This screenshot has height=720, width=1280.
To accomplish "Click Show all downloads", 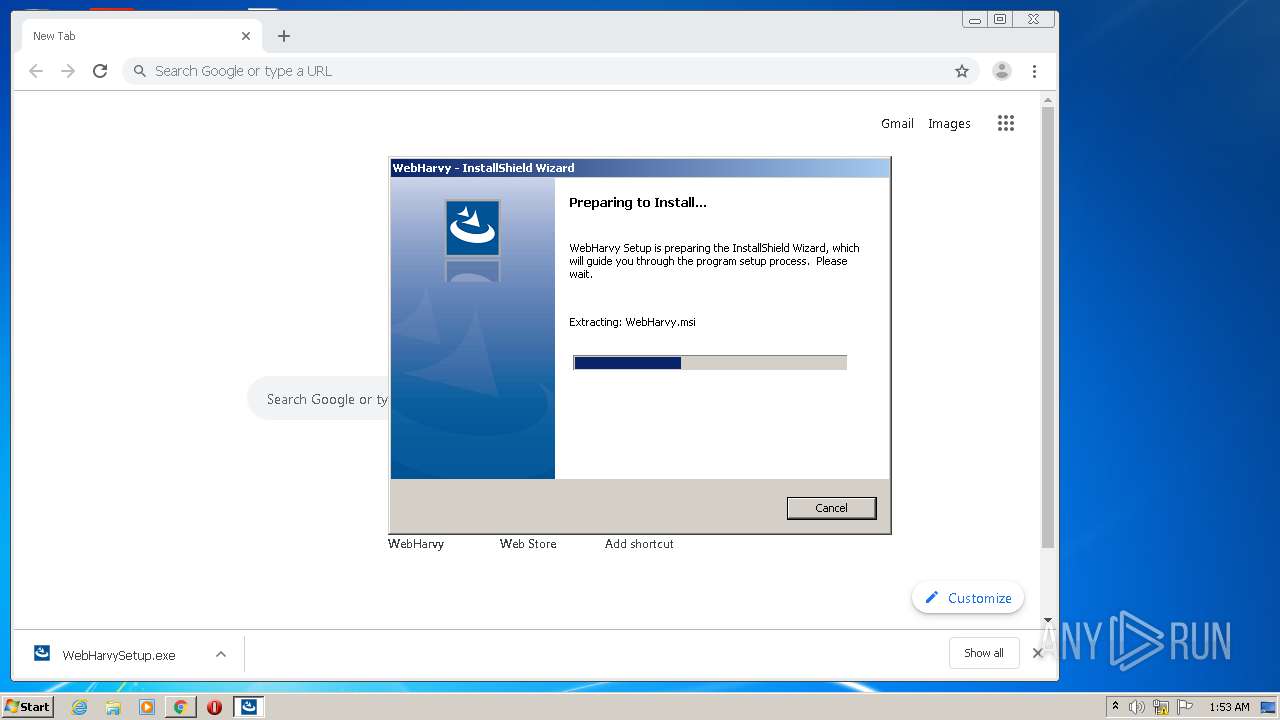I will [x=984, y=653].
